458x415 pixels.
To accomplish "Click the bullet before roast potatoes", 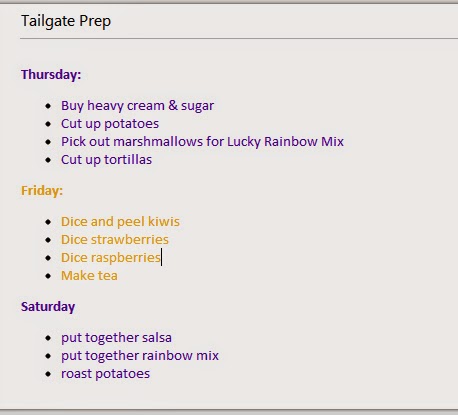I will point(48,374).
